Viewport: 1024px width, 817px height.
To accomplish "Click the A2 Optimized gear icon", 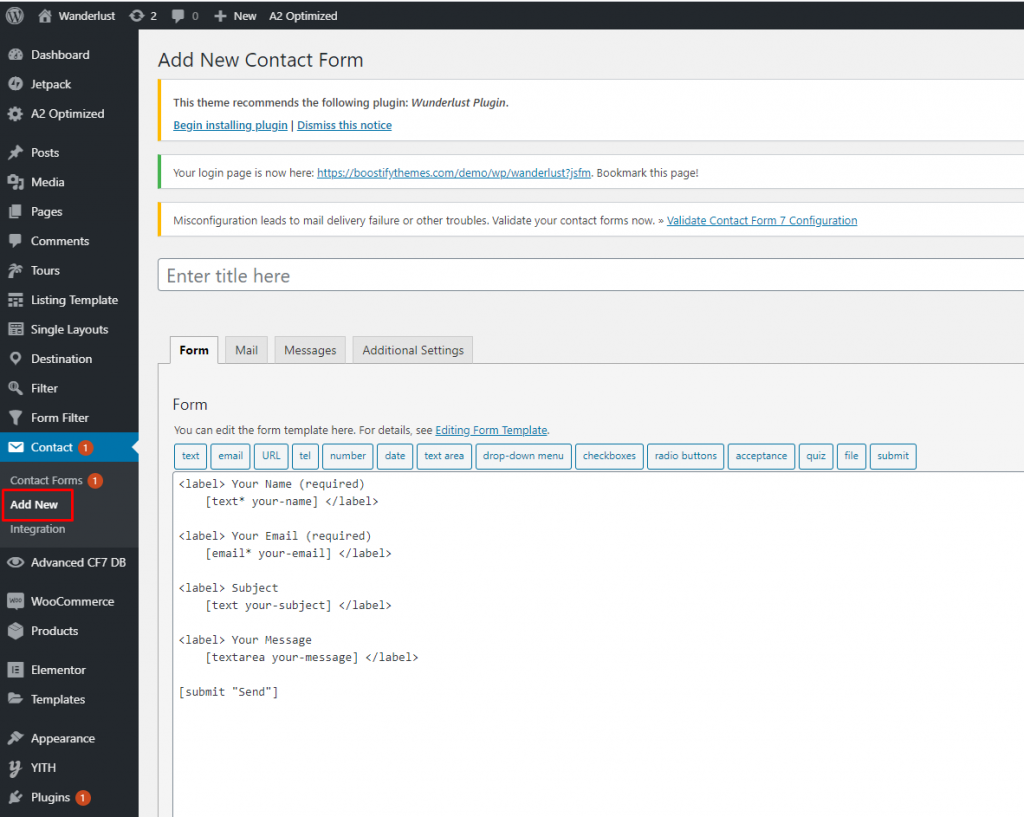I will (x=16, y=114).
